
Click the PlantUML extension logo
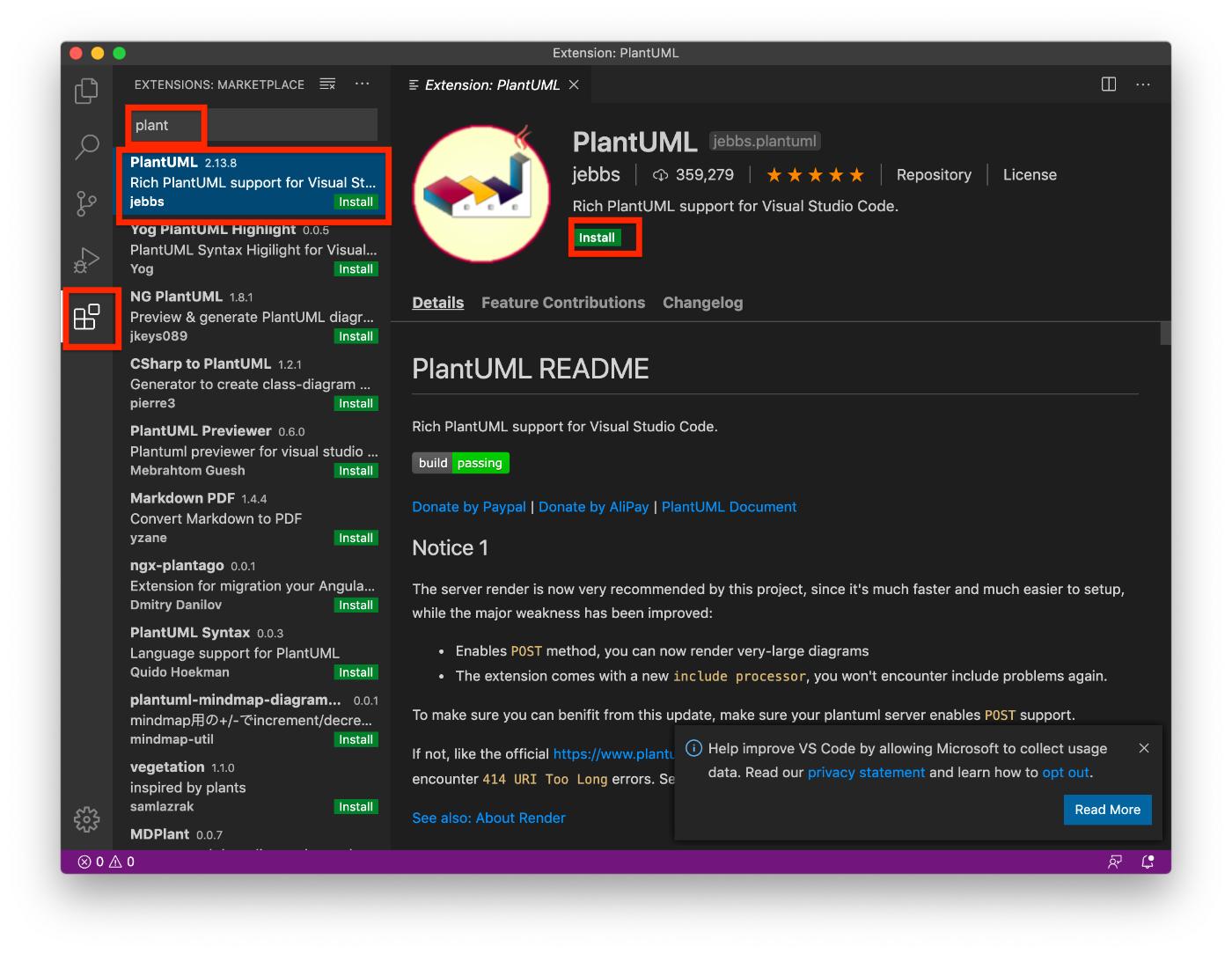[481, 194]
